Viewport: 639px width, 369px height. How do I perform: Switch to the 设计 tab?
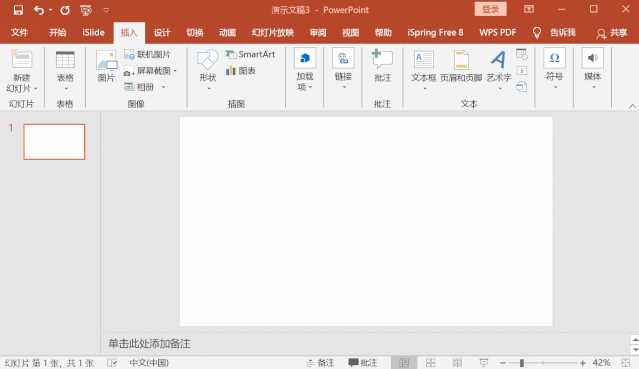(162, 33)
